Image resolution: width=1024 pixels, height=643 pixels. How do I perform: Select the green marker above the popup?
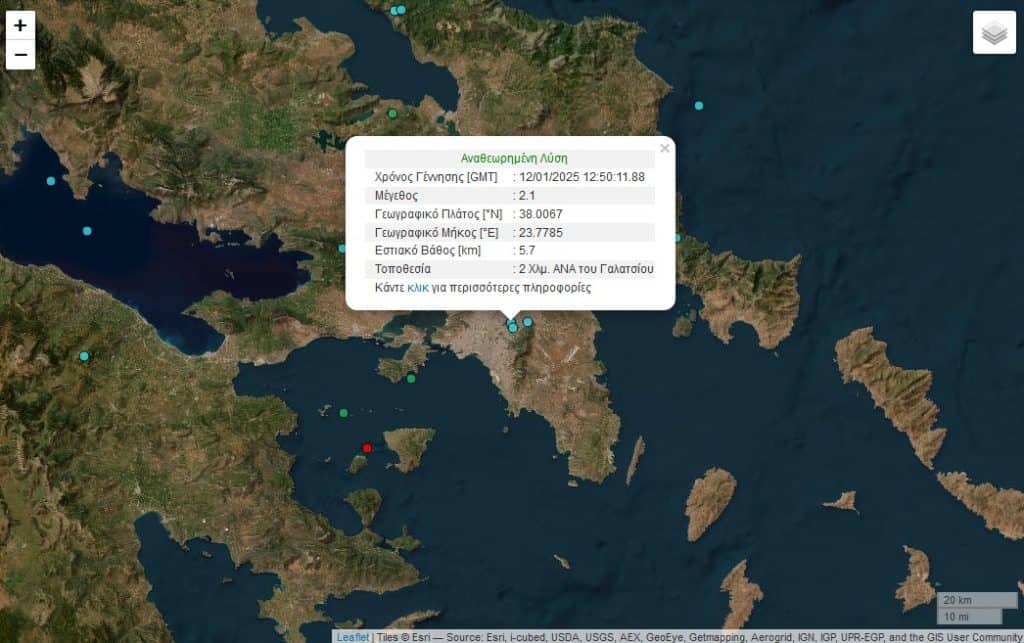click(392, 114)
